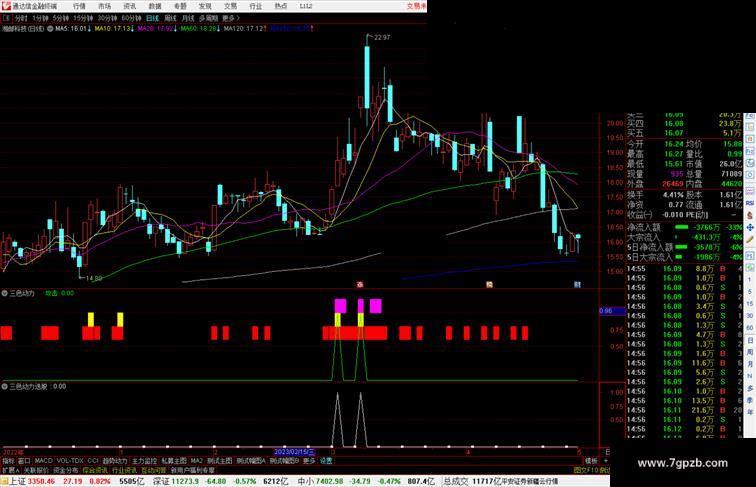Open 新用户福利专享 promotion
Screen dimensions: 756x487
point(193,470)
